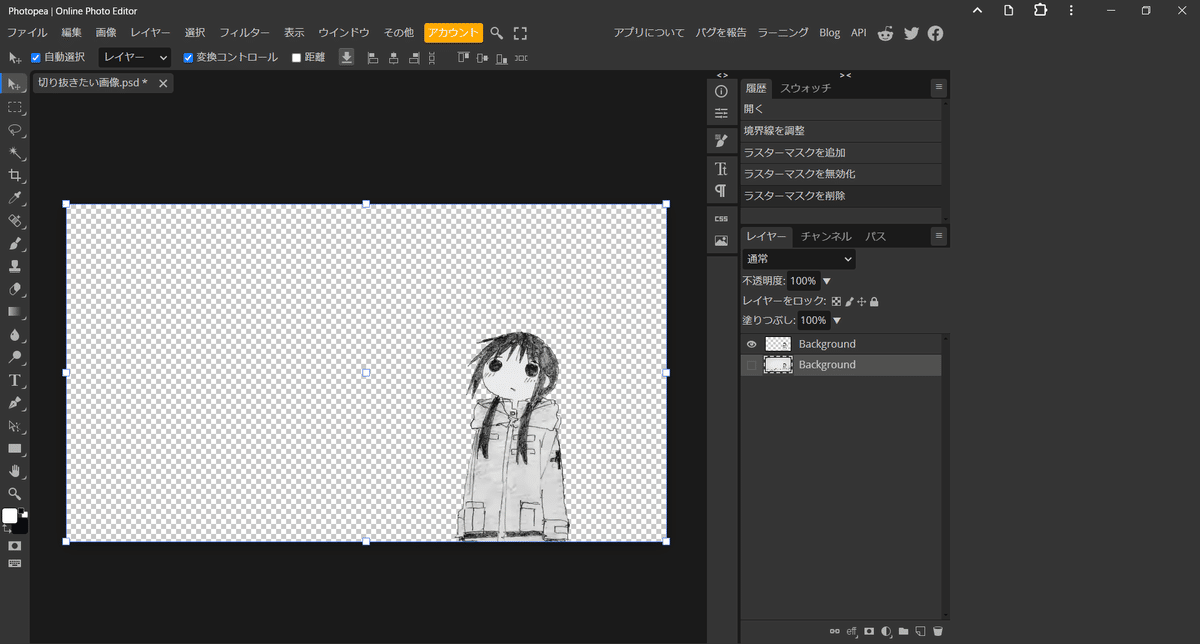Viewport: 1200px width, 644px height.
Task: Uncheck the 自動選択 checkbox
Action: [x=36, y=58]
